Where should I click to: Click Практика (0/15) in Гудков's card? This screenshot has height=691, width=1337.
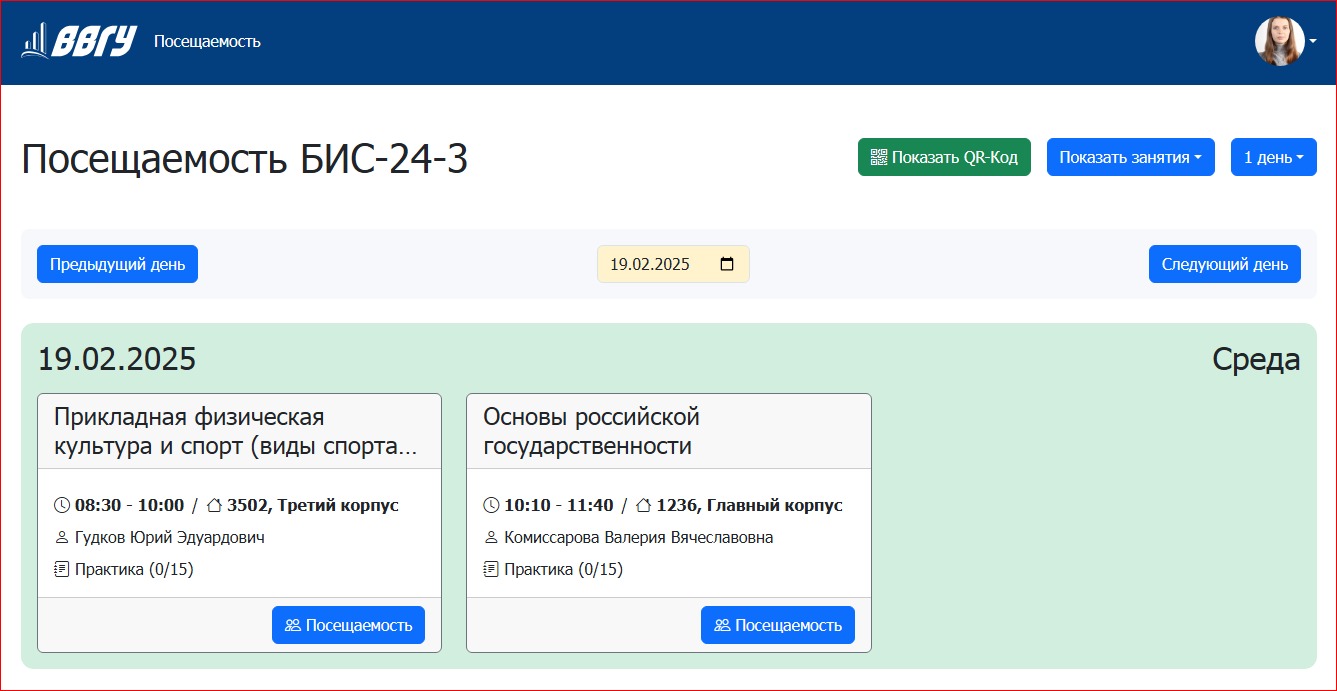point(134,569)
